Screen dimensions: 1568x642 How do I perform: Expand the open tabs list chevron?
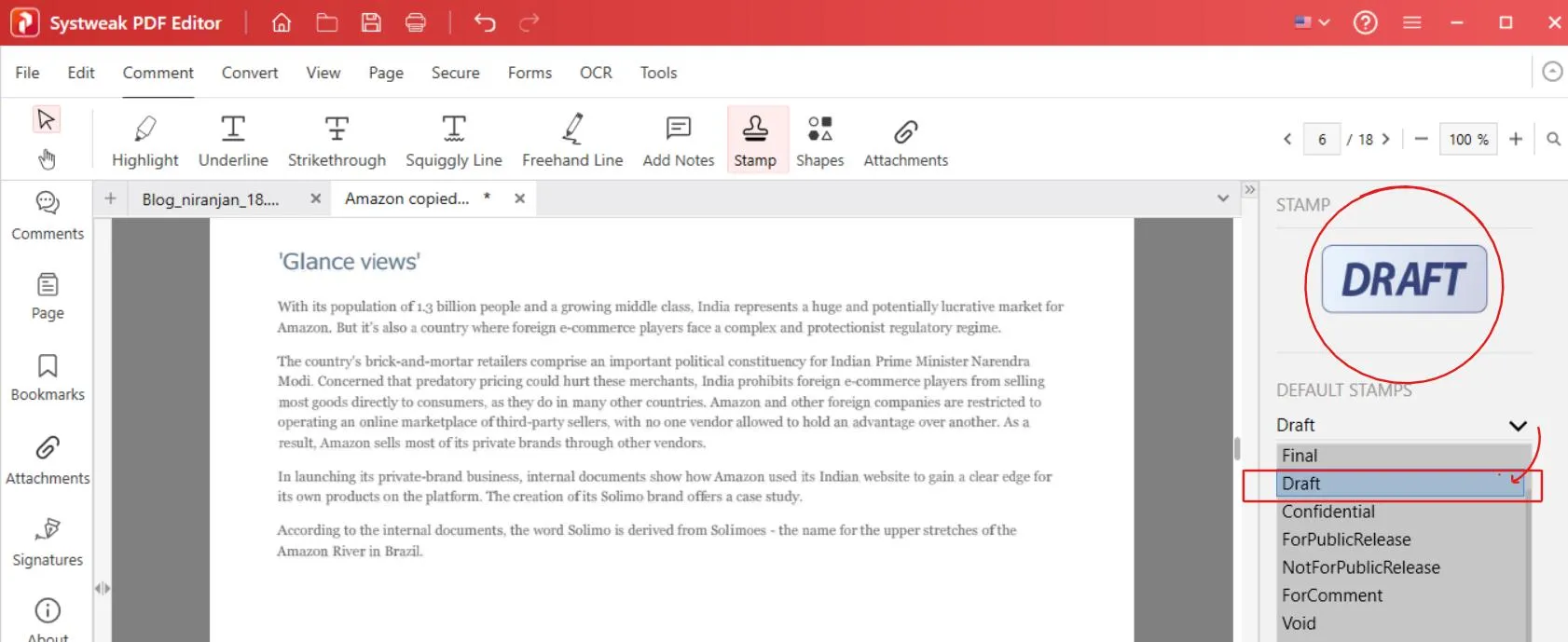[x=1222, y=198]
